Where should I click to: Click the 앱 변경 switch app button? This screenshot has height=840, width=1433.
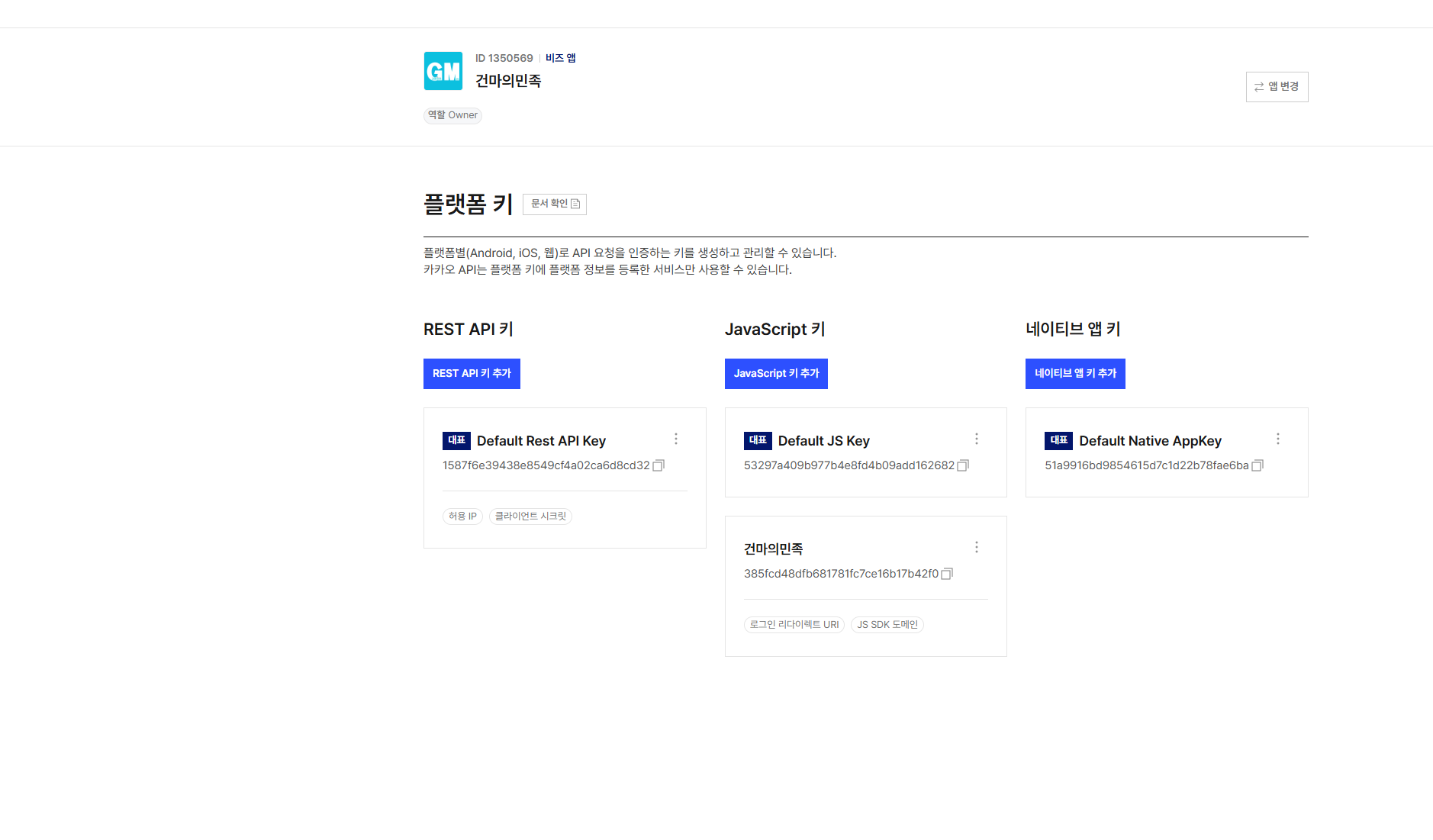click(x=1277, y=87)
